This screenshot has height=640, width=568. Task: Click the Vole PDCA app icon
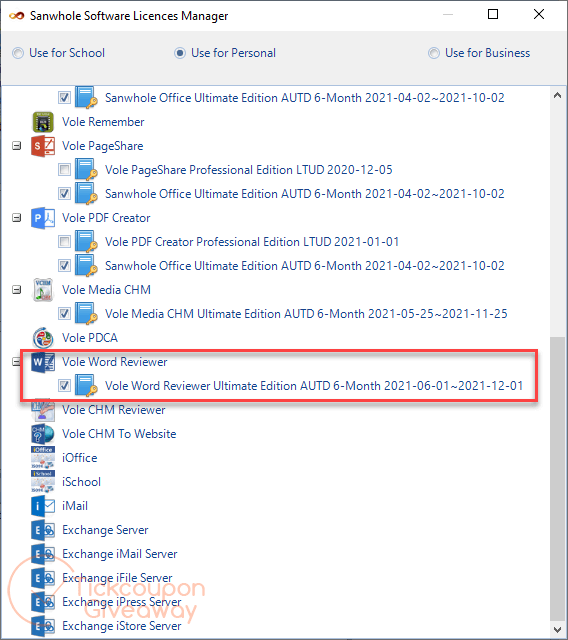pyautogui.click(x=43, y=338)
